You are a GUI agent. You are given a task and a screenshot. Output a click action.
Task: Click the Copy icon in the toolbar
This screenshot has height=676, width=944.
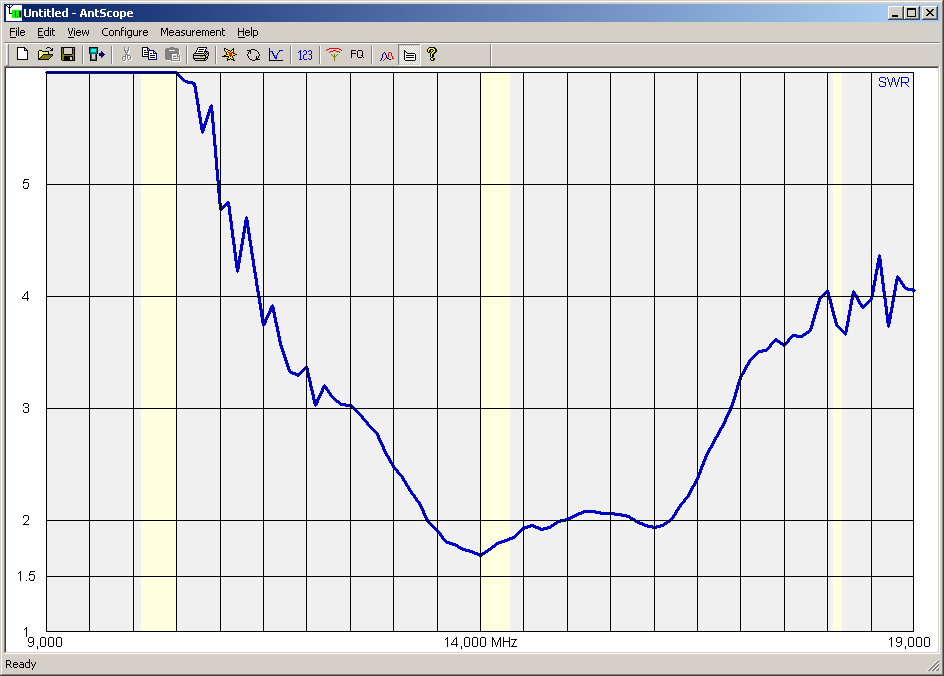pyautogui.click(x=149, y=54)
